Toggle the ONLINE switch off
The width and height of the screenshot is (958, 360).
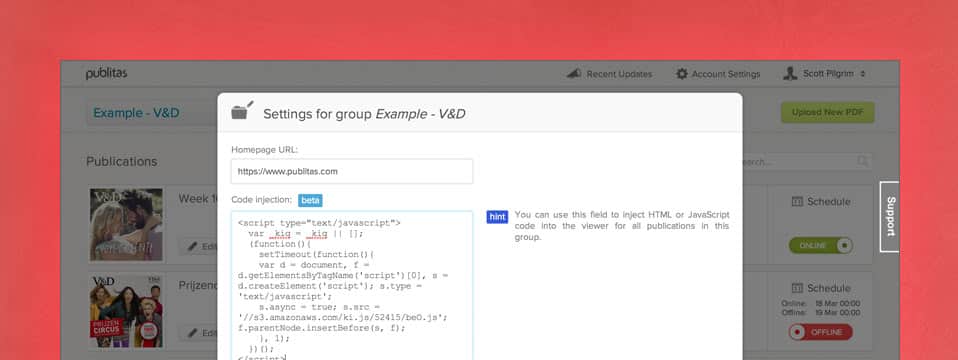[x=821, y=246]
